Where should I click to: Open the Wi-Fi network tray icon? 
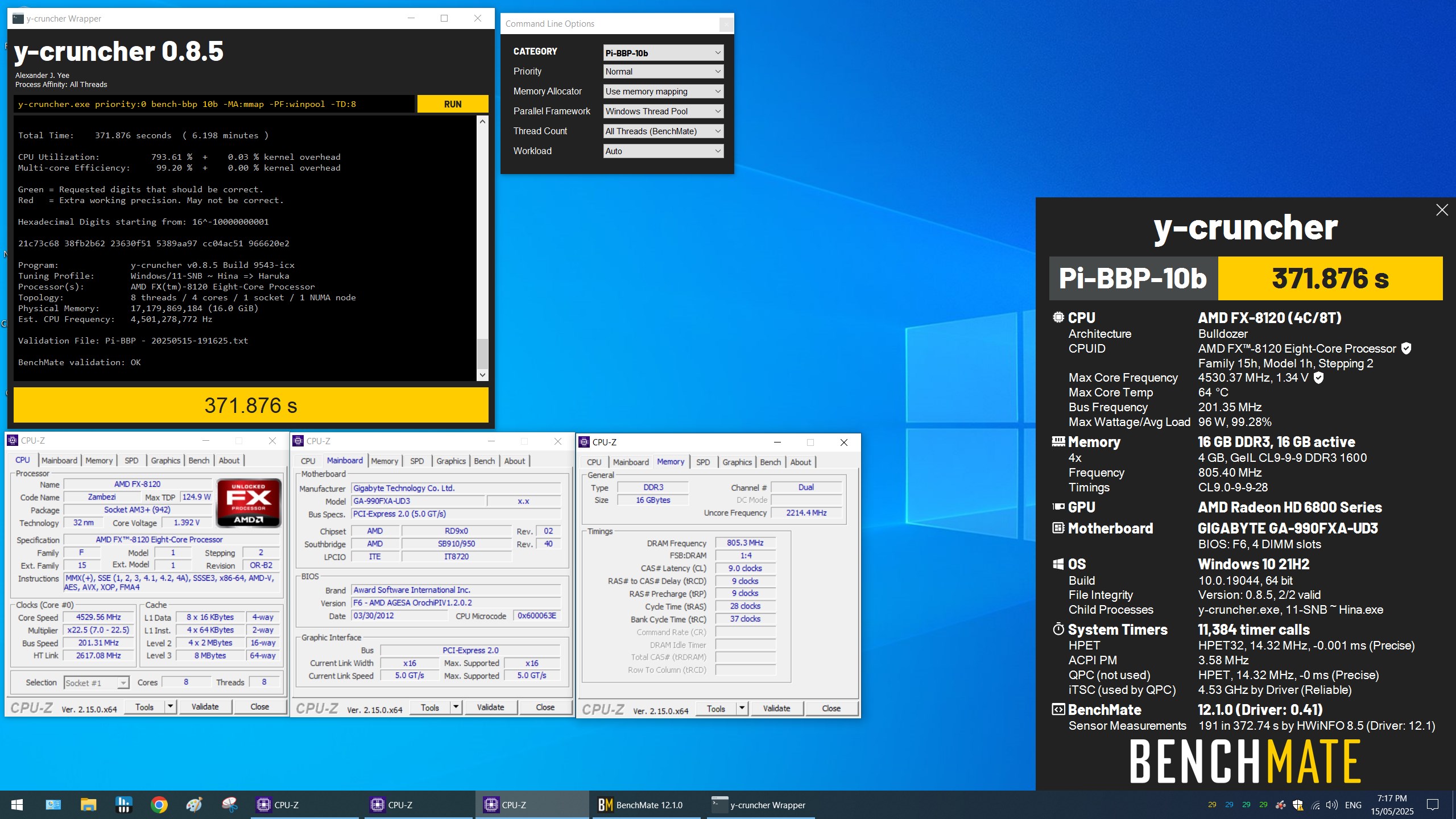pyautogui.click(x=1316, y=805)
